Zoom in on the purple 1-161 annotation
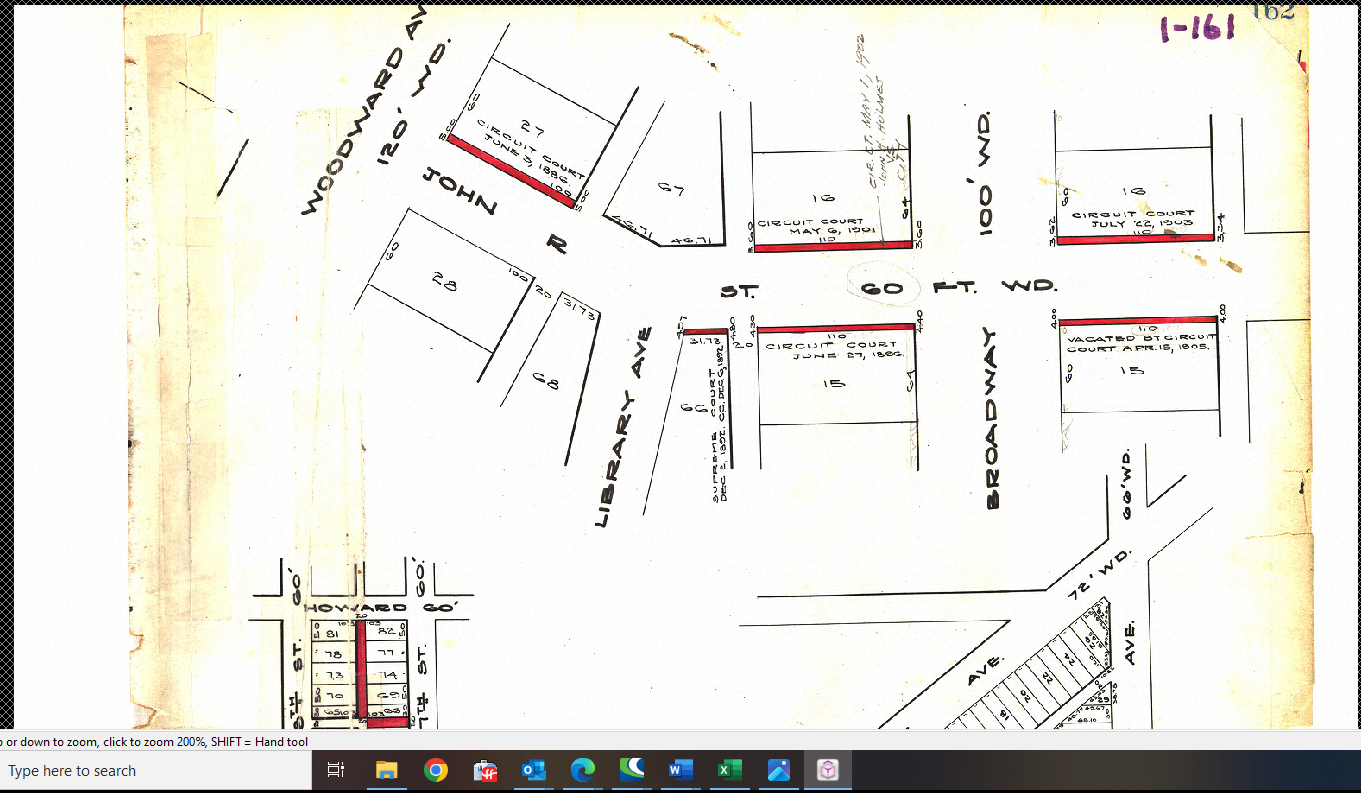Viewport: 1361px width, 794px height. coord(1197,27)
